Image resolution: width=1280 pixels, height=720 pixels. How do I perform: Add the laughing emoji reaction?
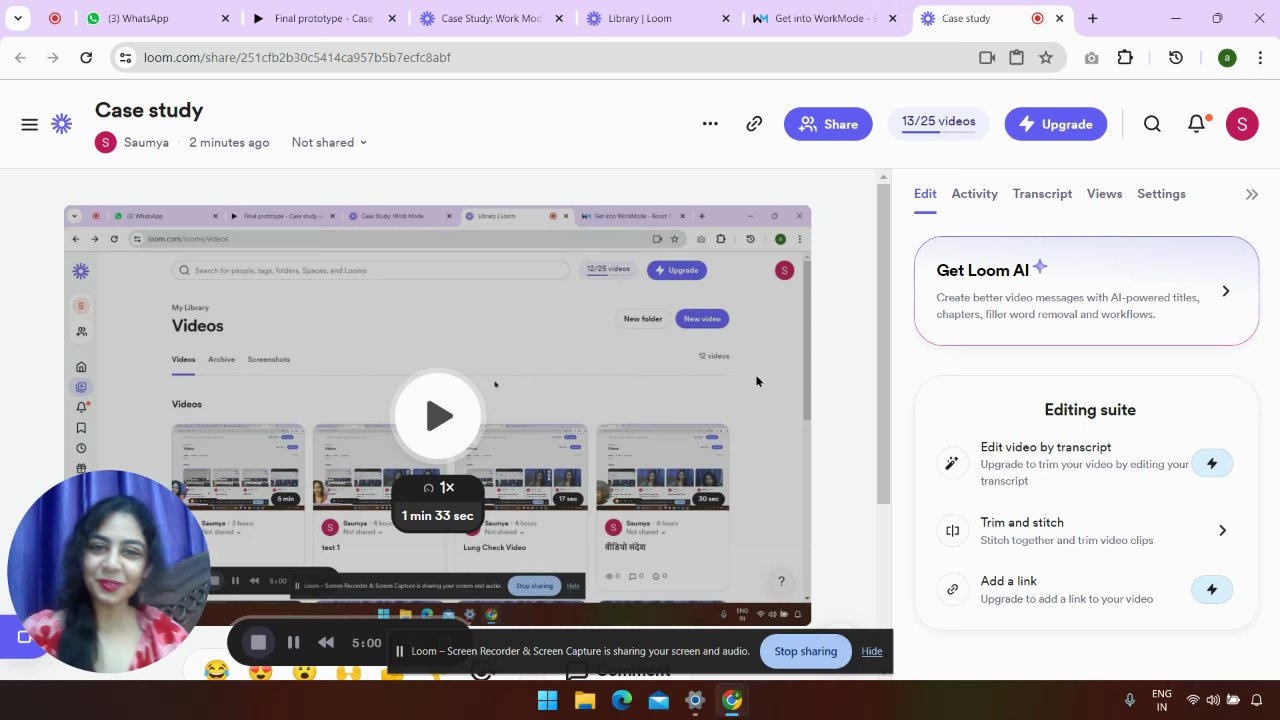pyautogui.click(x=216, y=671)
